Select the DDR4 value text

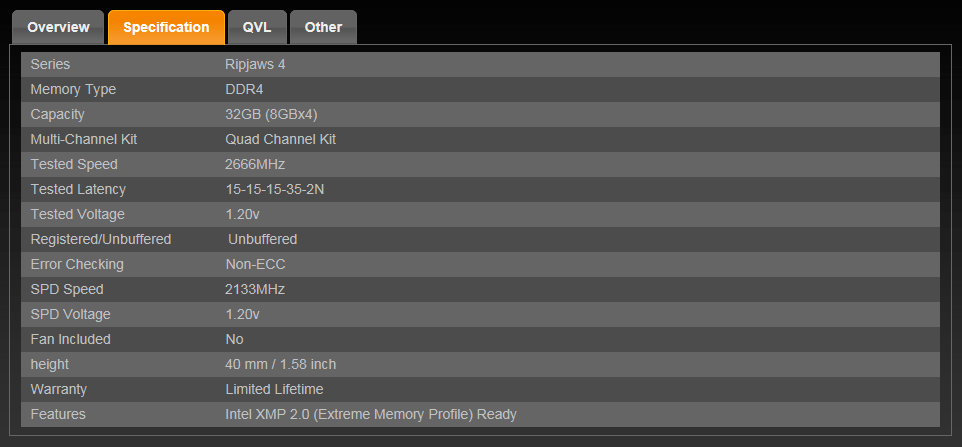pos(243,89)
